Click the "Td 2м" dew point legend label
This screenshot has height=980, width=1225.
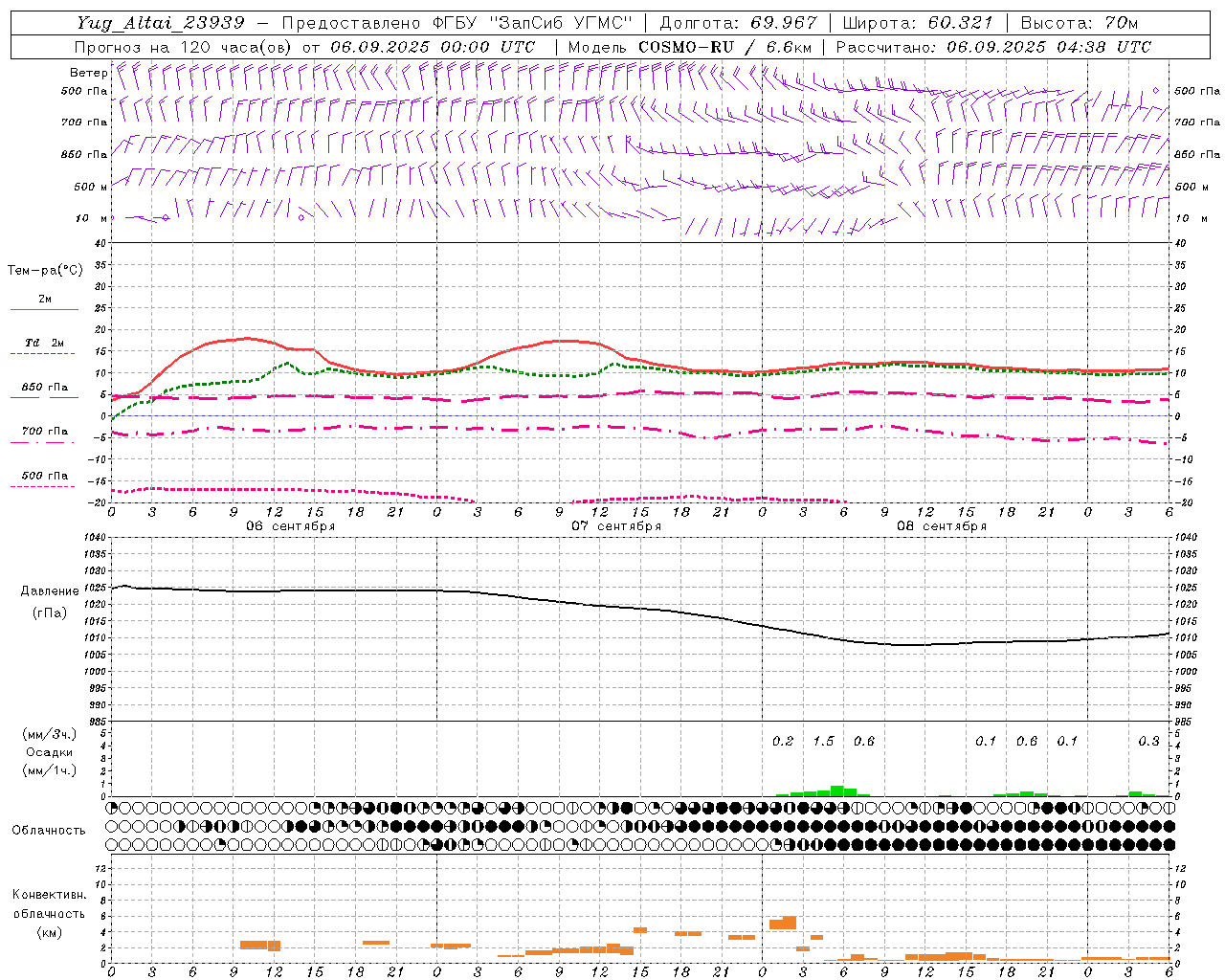click(x=44, y=343)
